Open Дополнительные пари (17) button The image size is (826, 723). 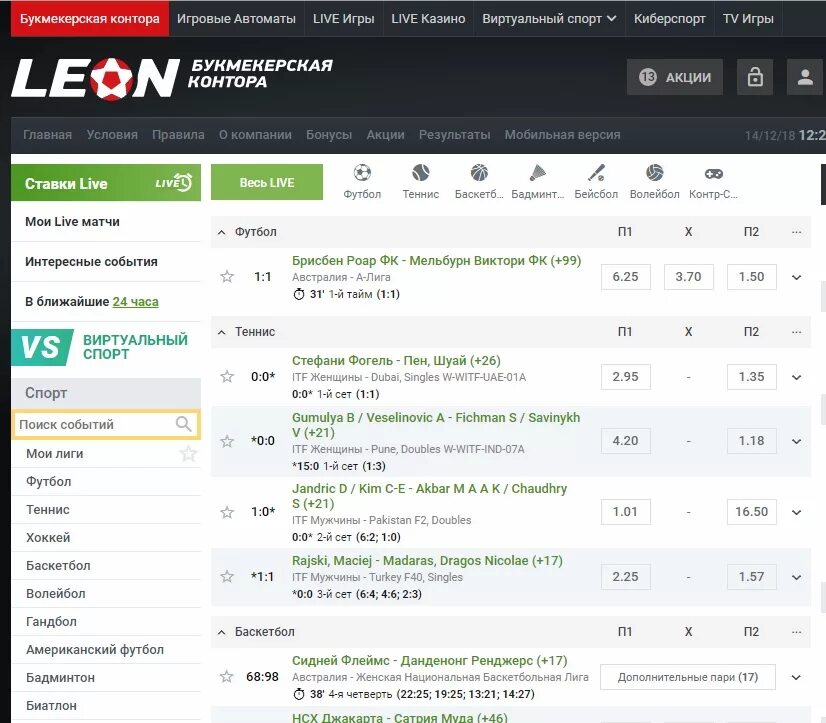(688, 677)
